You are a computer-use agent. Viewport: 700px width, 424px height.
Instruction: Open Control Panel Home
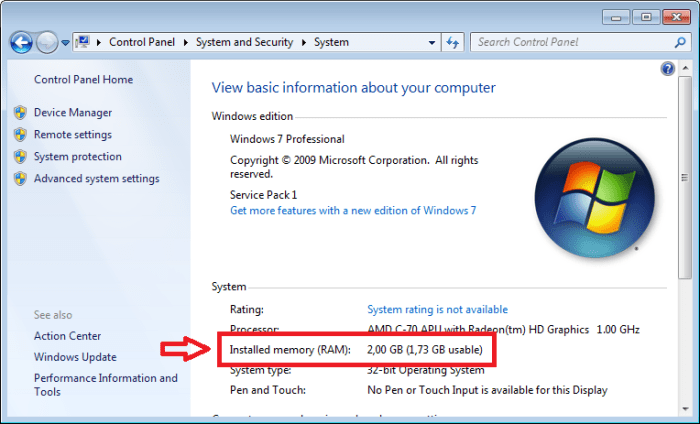pos(83,79)
